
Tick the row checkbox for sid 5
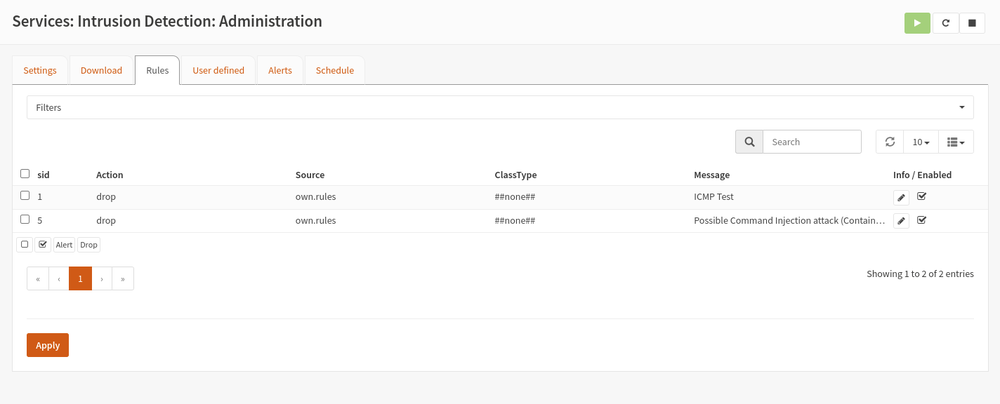coord(25,220)
